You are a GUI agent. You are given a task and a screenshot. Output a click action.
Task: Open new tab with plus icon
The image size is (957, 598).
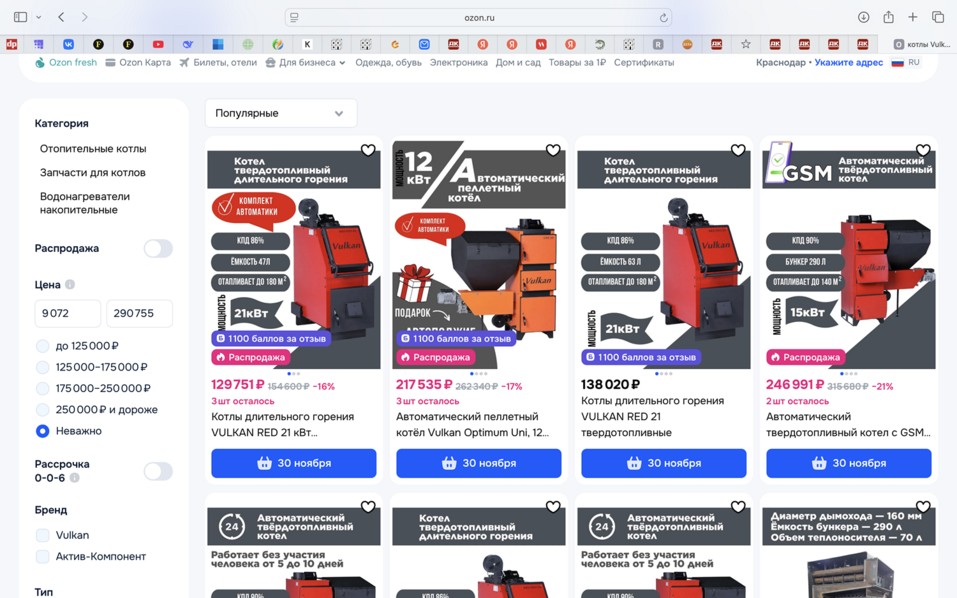tap(913, 17)
